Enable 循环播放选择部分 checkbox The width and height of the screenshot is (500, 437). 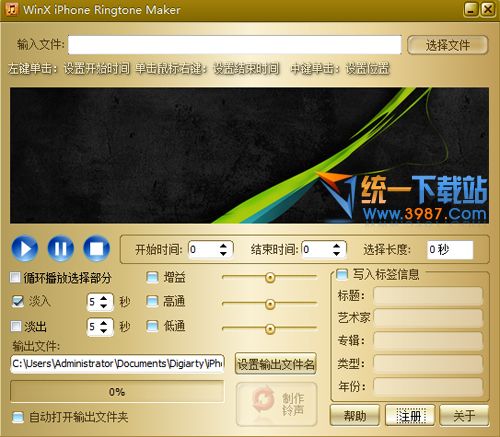click(x=15, y=277)
